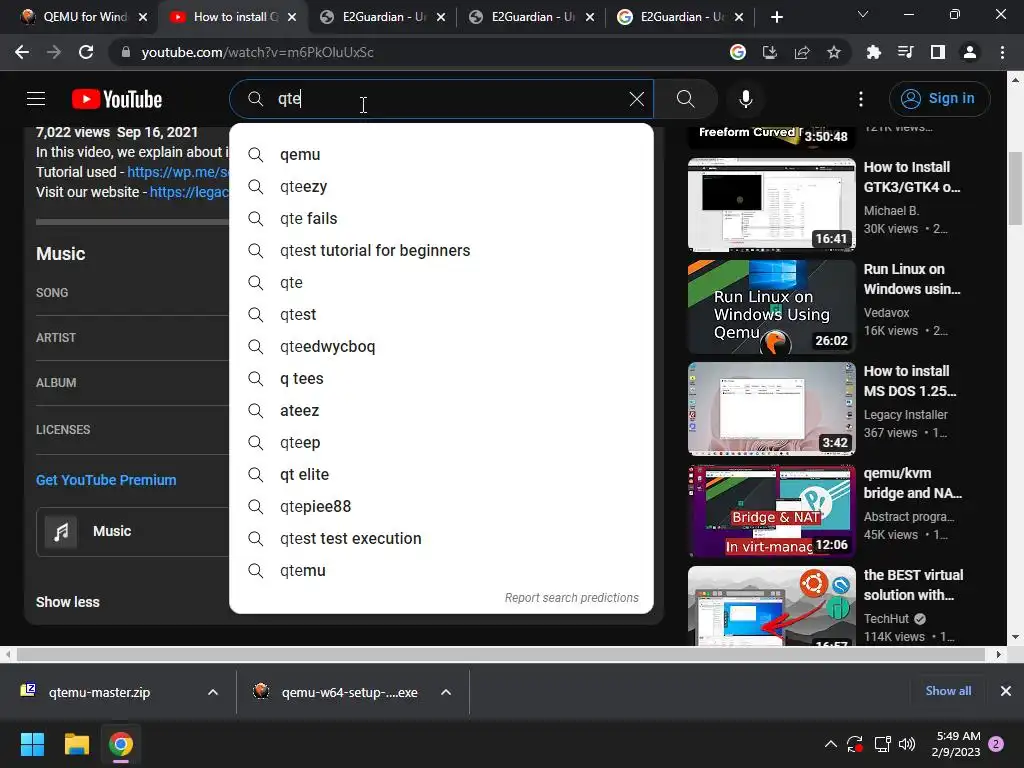Click Show less under description
This screenshot has height=768, width=1024.
(67, 602)
